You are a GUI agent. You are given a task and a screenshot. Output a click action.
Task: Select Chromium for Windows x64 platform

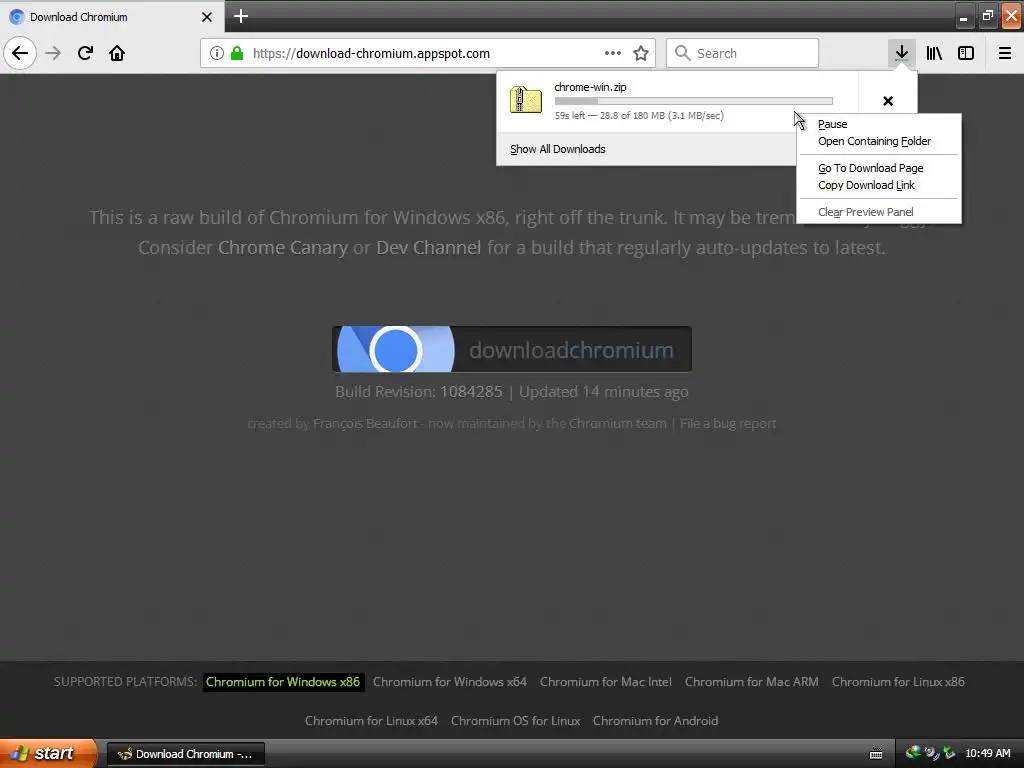coord(449,682)
